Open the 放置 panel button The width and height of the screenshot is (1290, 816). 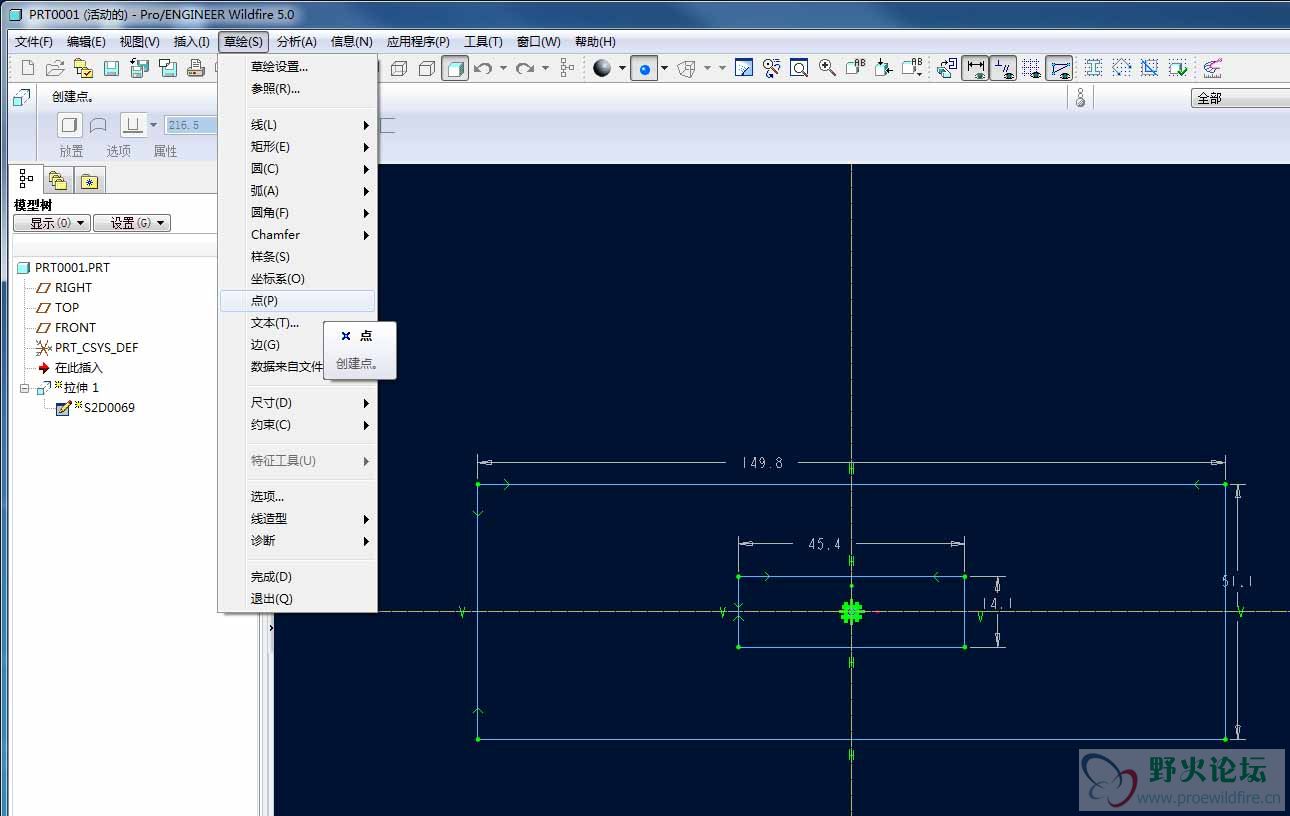(71, 151)
